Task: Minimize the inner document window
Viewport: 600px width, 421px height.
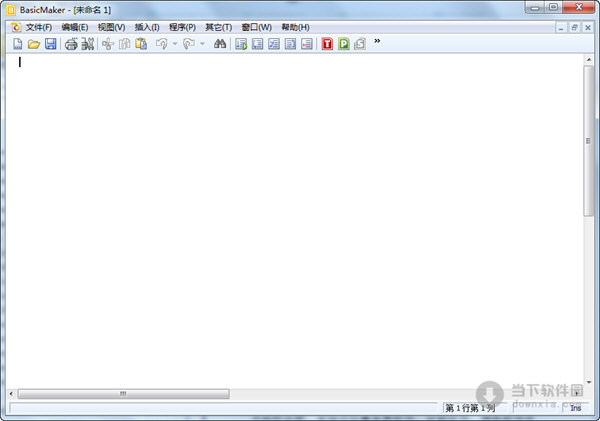Action: point(561,28)
